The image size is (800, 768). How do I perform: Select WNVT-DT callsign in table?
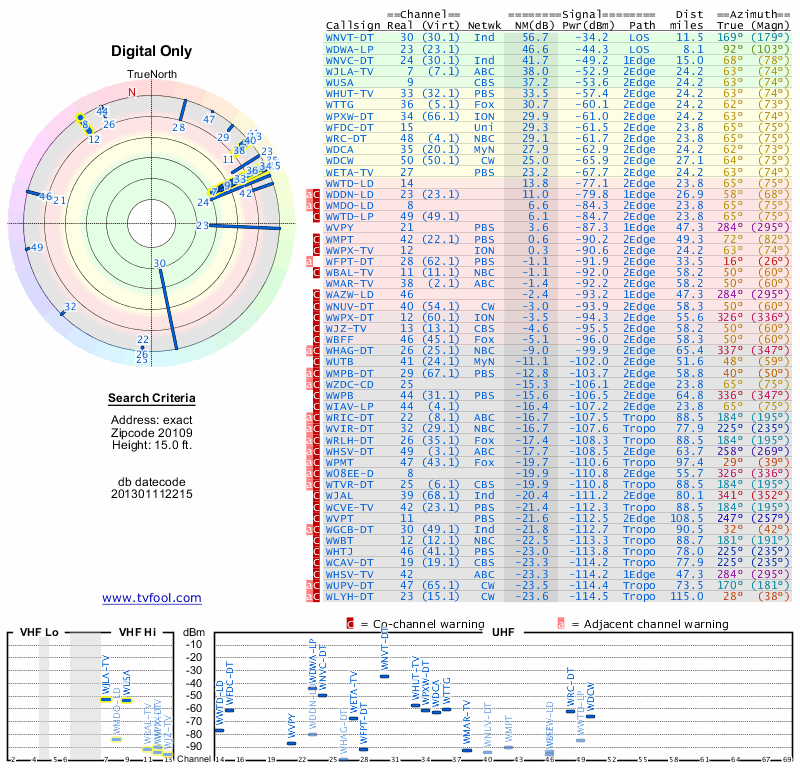(349, 38)
